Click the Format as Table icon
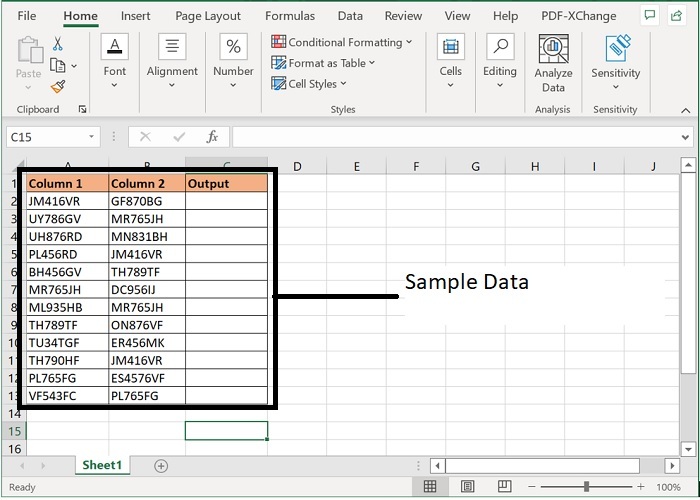Viewport: 700px width, 500px height. [x=279, y=62]
